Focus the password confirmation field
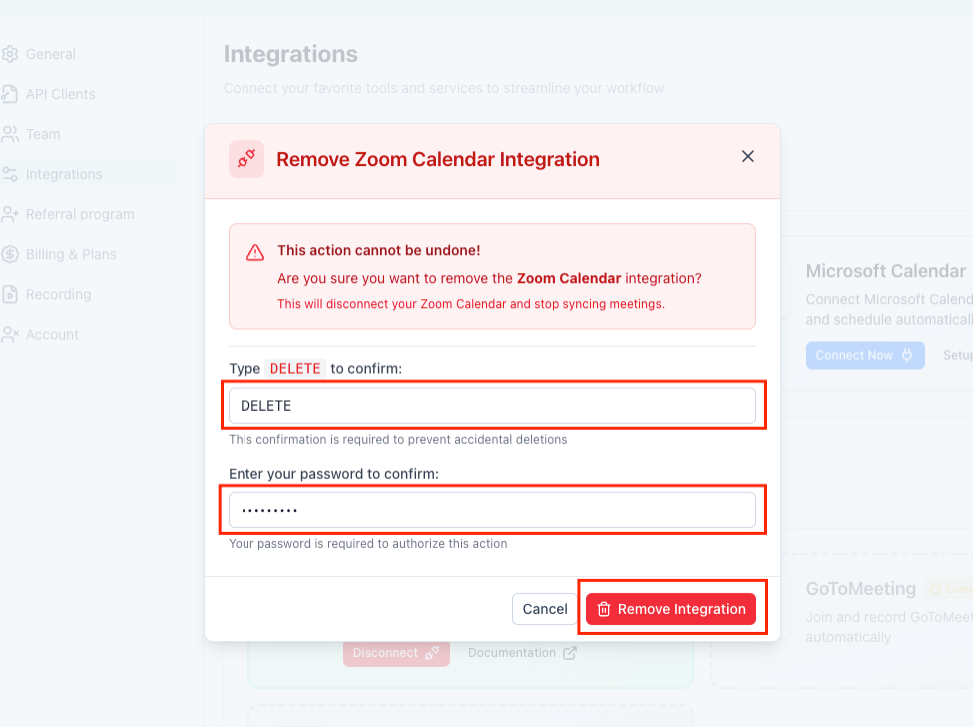 coord(492,509)
